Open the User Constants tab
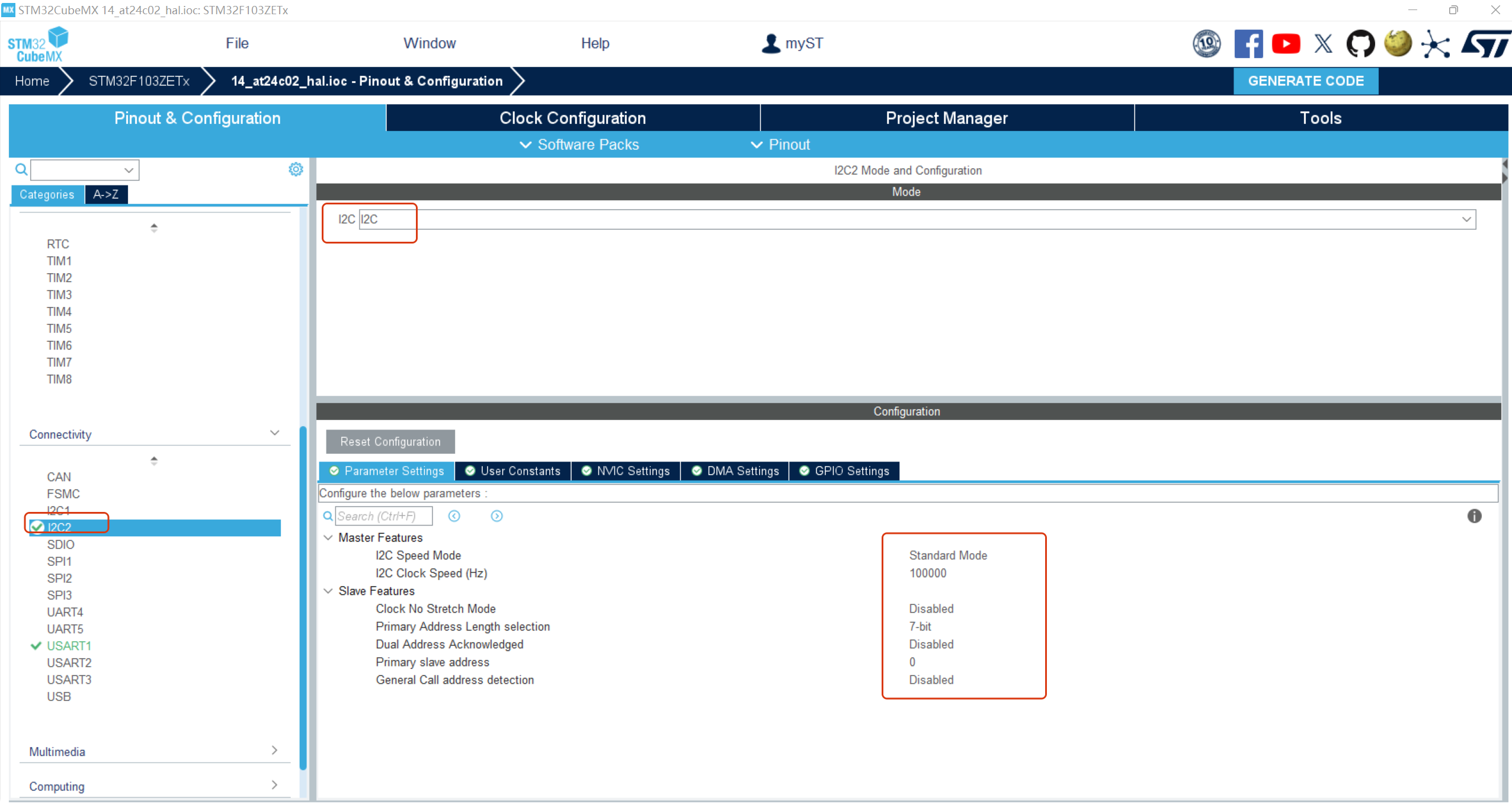1512x807 pixels. [x=513, y=471]
